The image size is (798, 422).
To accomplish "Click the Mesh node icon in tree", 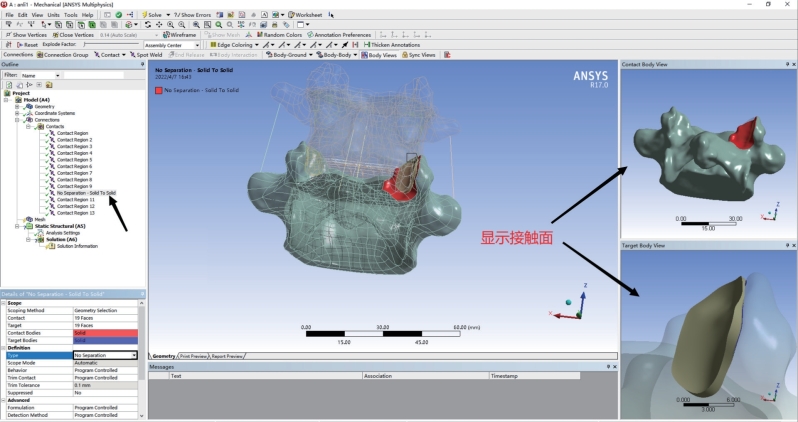I will pos(29,219).
